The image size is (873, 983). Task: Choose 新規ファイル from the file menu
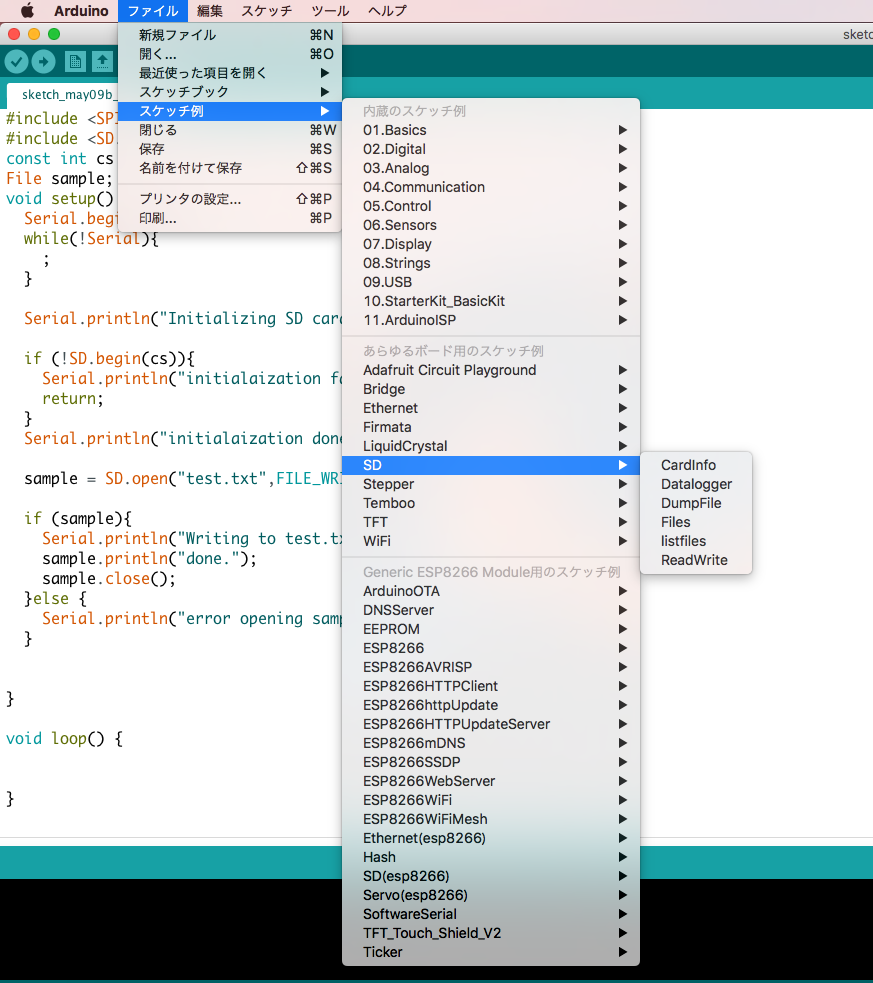[x=229, y=35]
